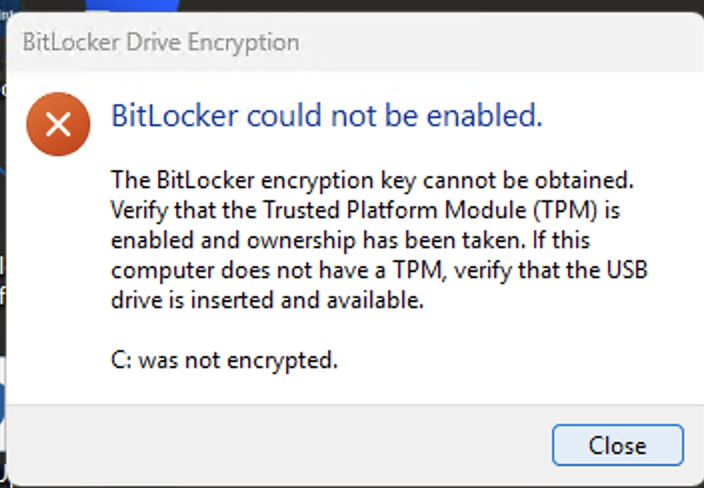704x488 pixels.
Task: Click the blue shape behind the dialog top
Action: click(132, 5)
